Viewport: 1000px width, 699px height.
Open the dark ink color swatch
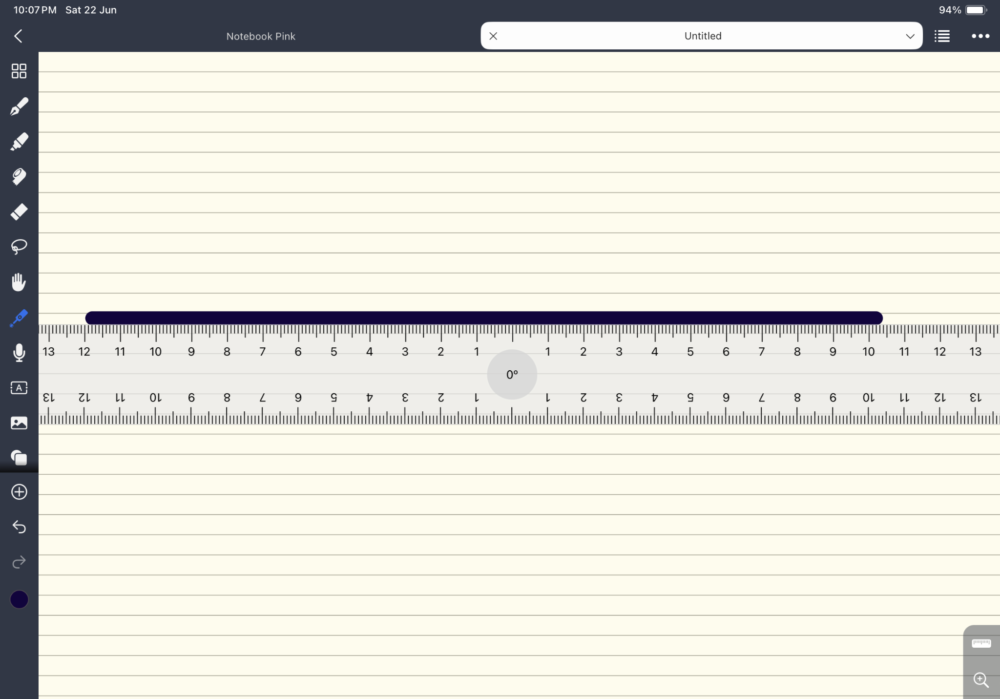click(18, 599)
